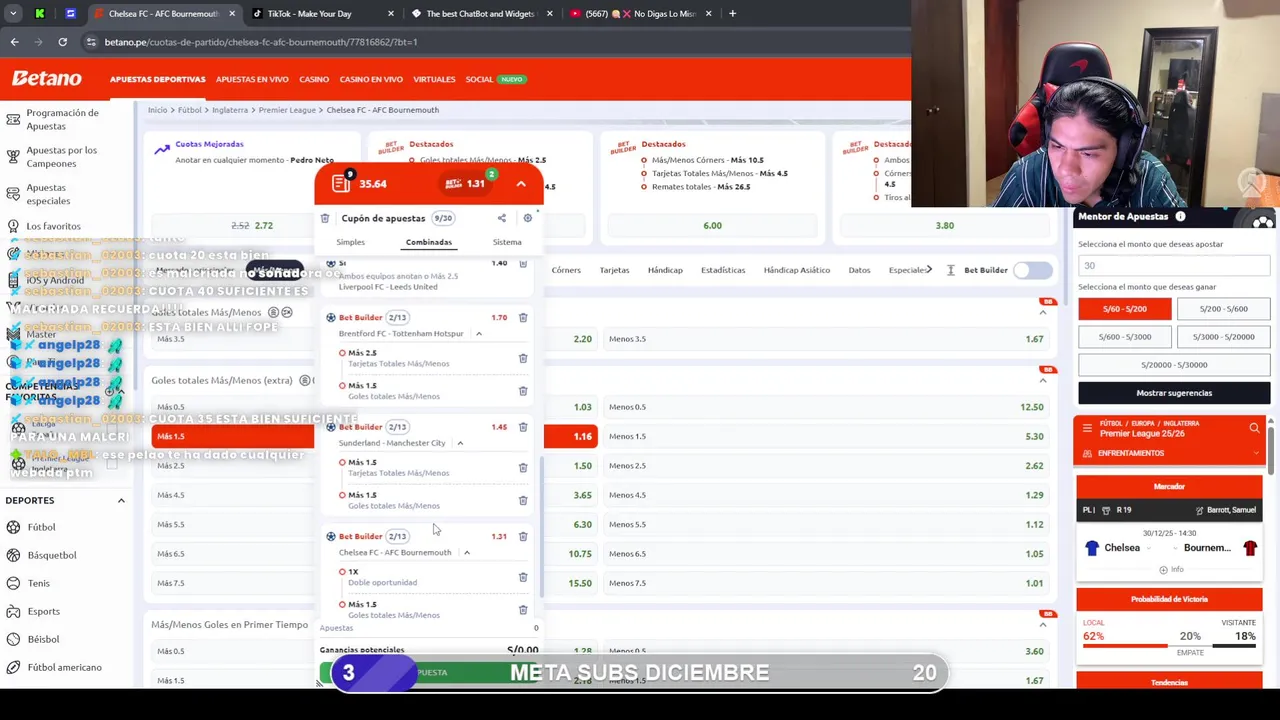Search in the Premier League stats widget
Screen dimensions: 1280x720
click(x=1254, y=428)
